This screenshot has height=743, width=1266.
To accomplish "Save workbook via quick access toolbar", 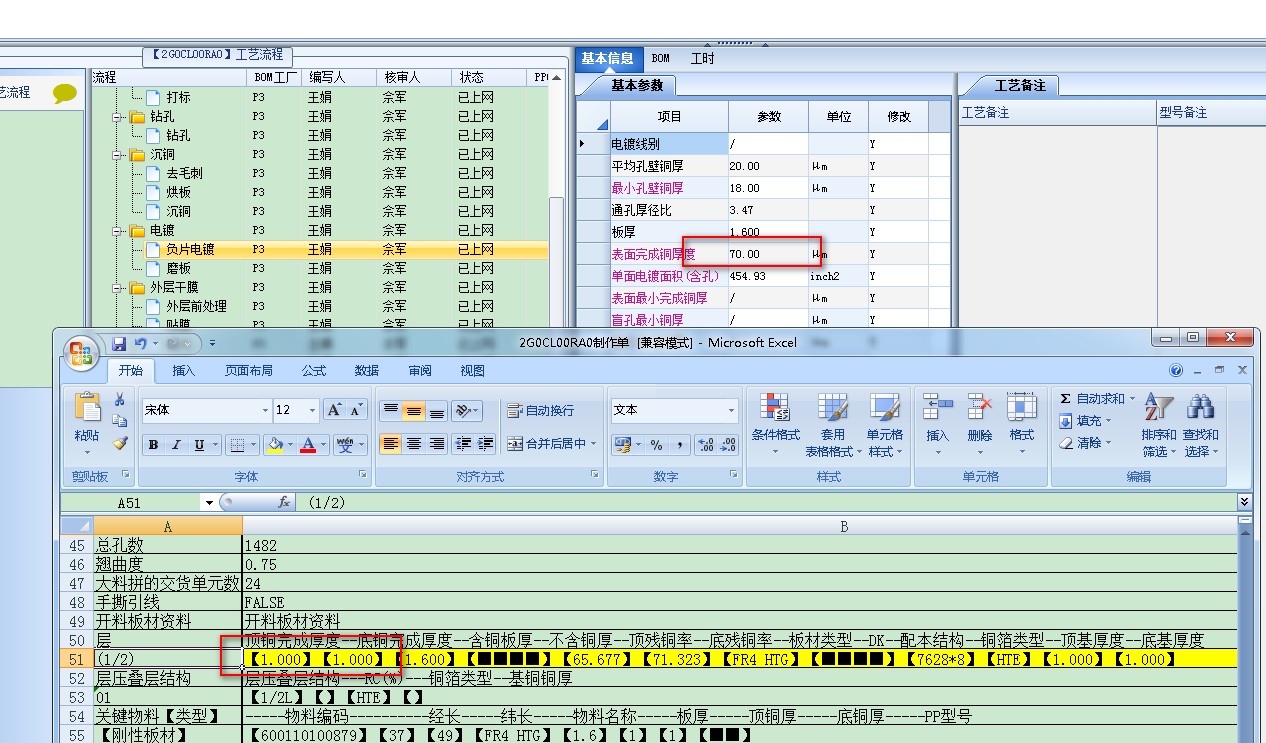I will click(x=119, y=343).
